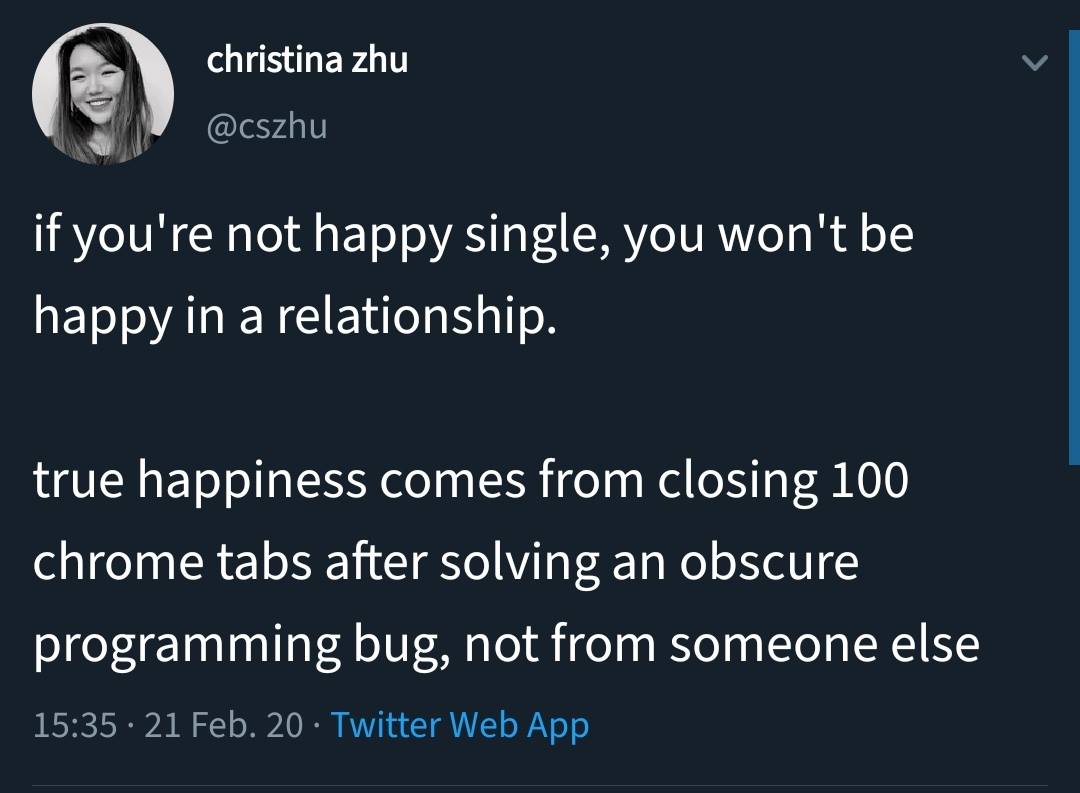Click the line starting "programming bug"
This screenshot has height=793, width=1080.
[505, 644]
